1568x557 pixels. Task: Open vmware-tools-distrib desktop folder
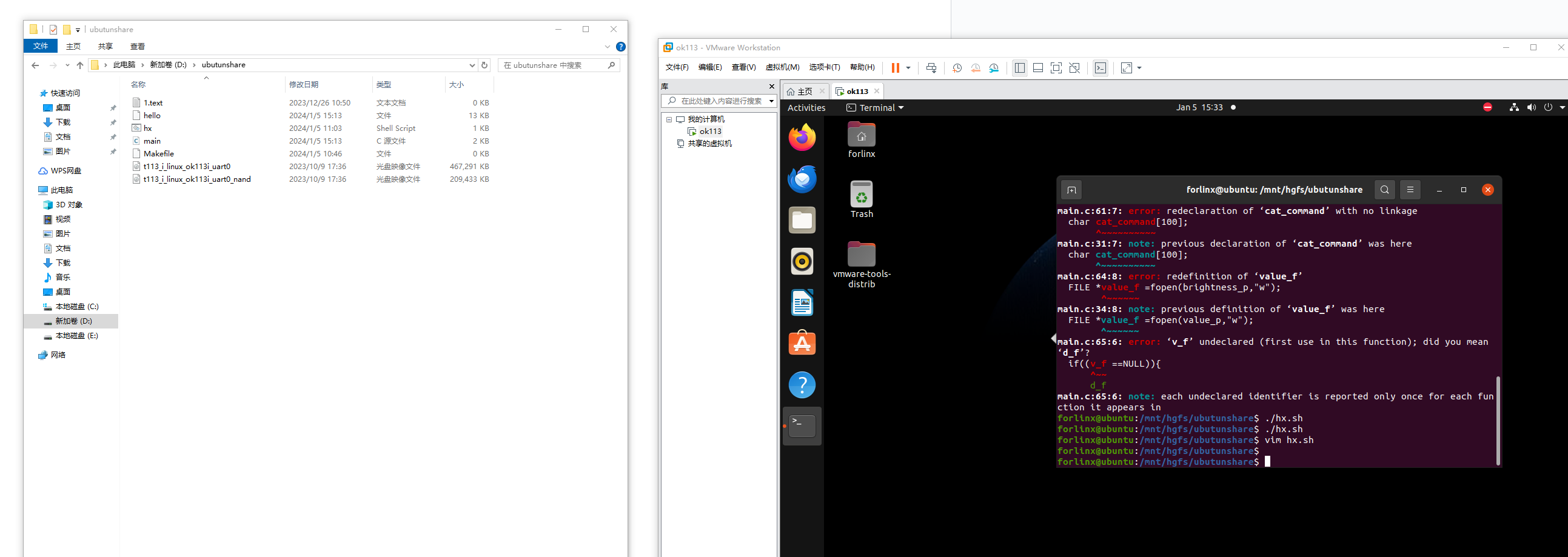pos(861,264)
